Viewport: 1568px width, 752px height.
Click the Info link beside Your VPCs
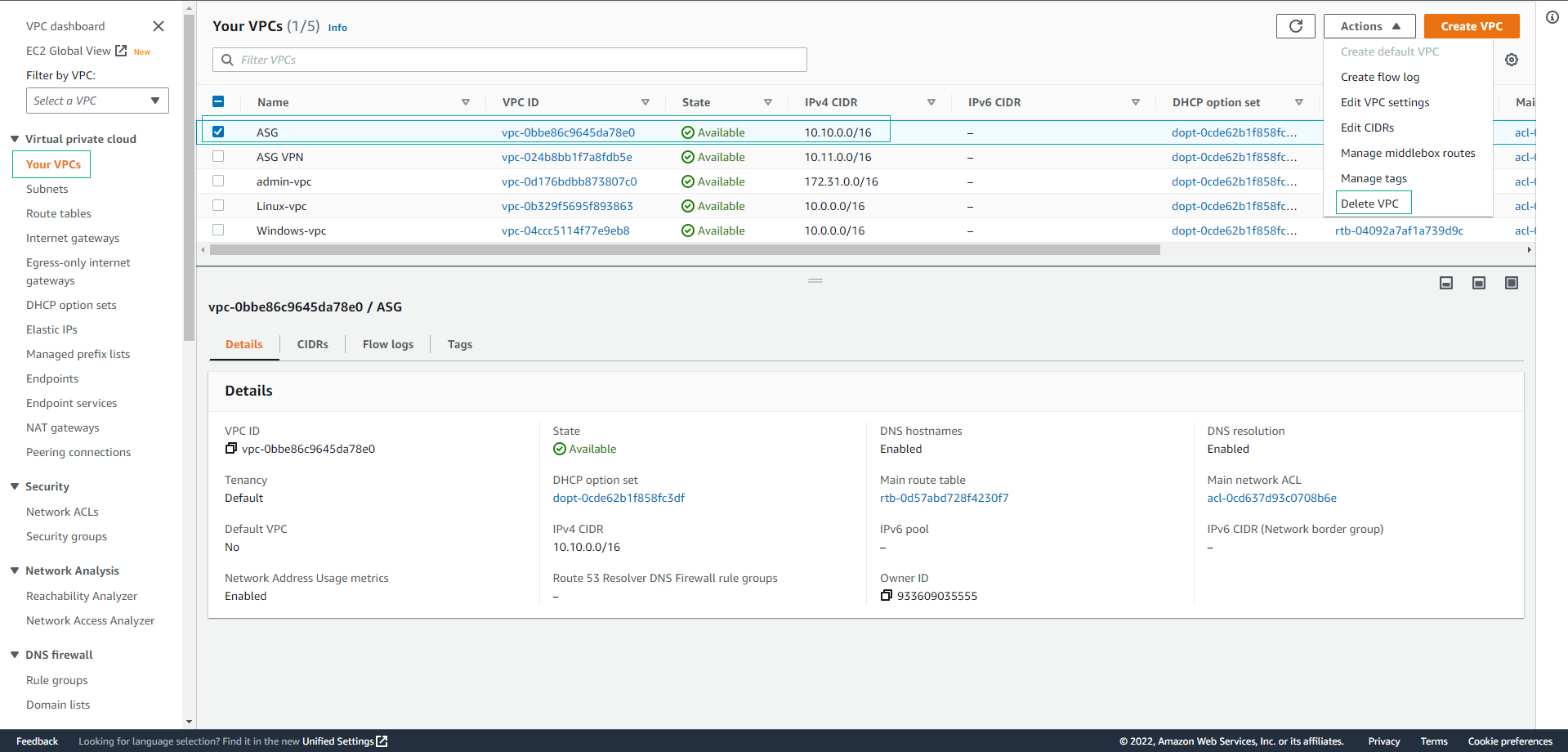tap(337, 28)
